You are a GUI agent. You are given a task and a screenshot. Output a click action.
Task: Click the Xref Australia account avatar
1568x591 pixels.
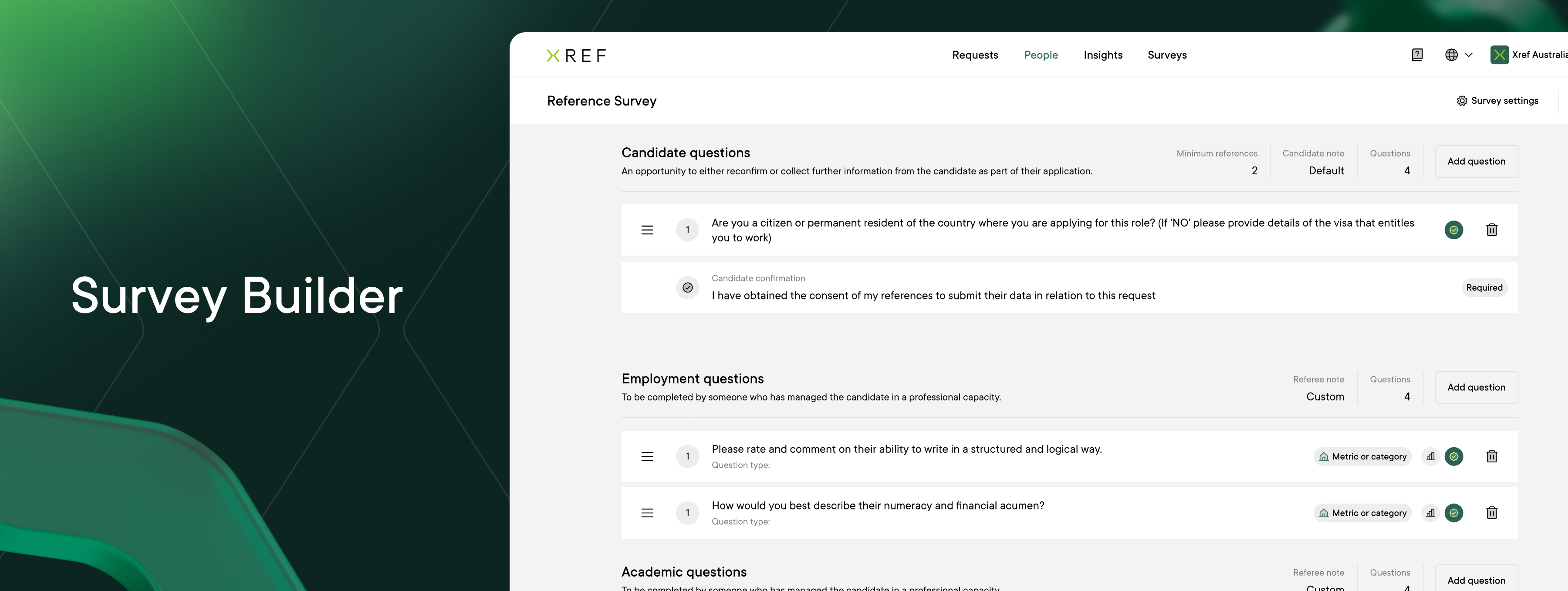tap(1499, 55)
